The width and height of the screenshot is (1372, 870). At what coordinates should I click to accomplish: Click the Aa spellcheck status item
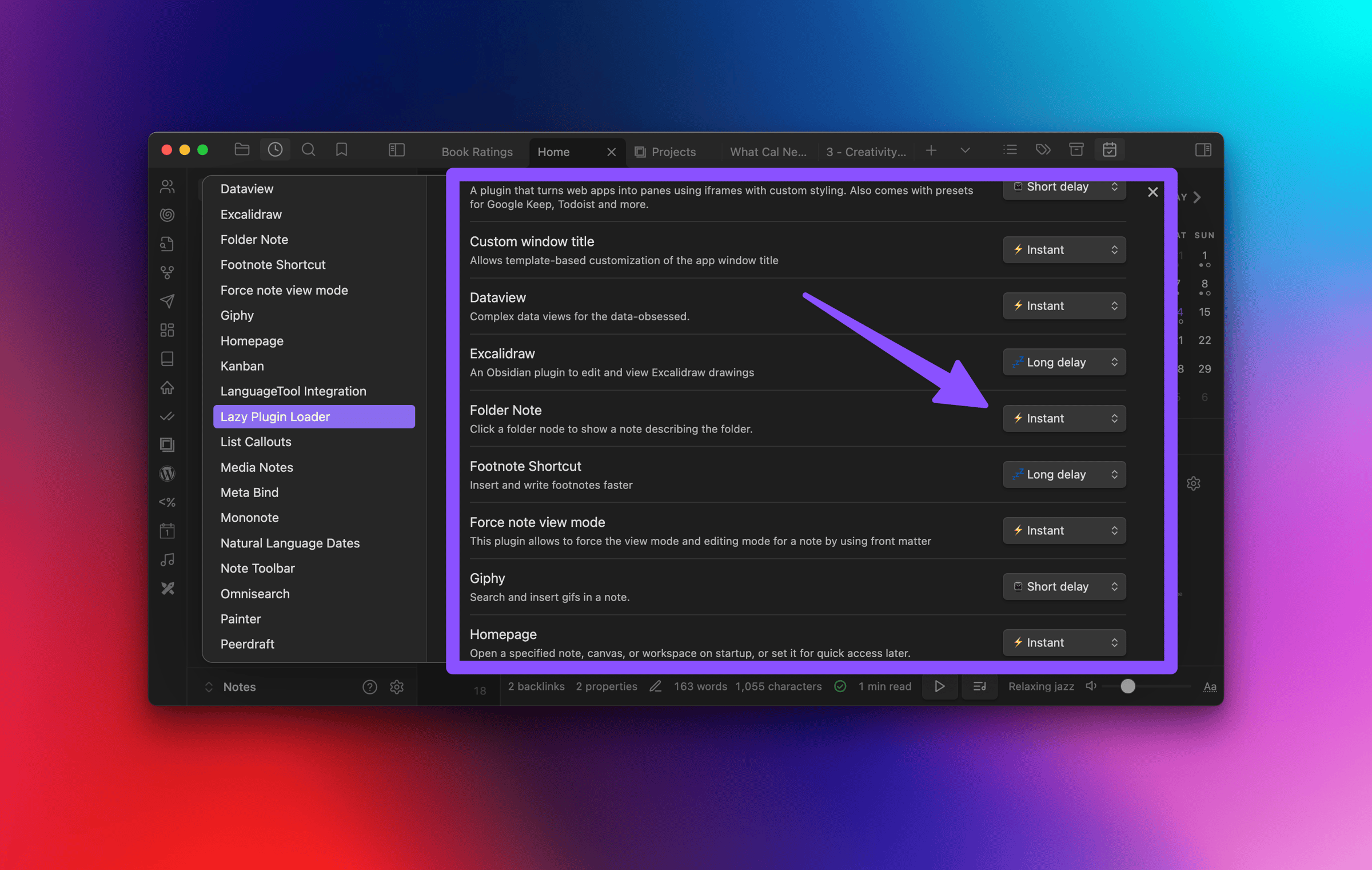point(1210,686)
